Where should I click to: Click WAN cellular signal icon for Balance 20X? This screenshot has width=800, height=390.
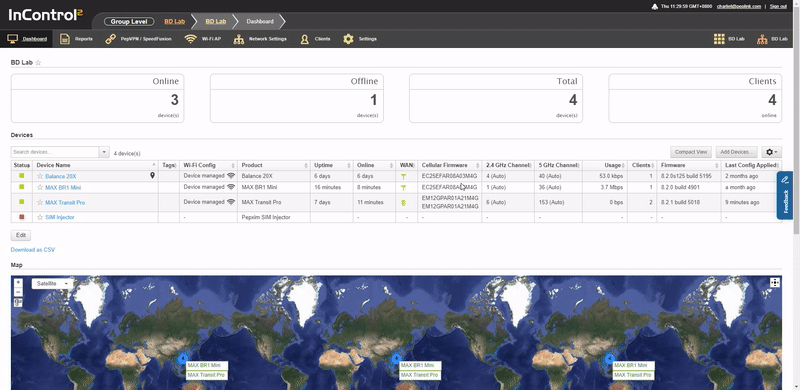click(403, 176)
